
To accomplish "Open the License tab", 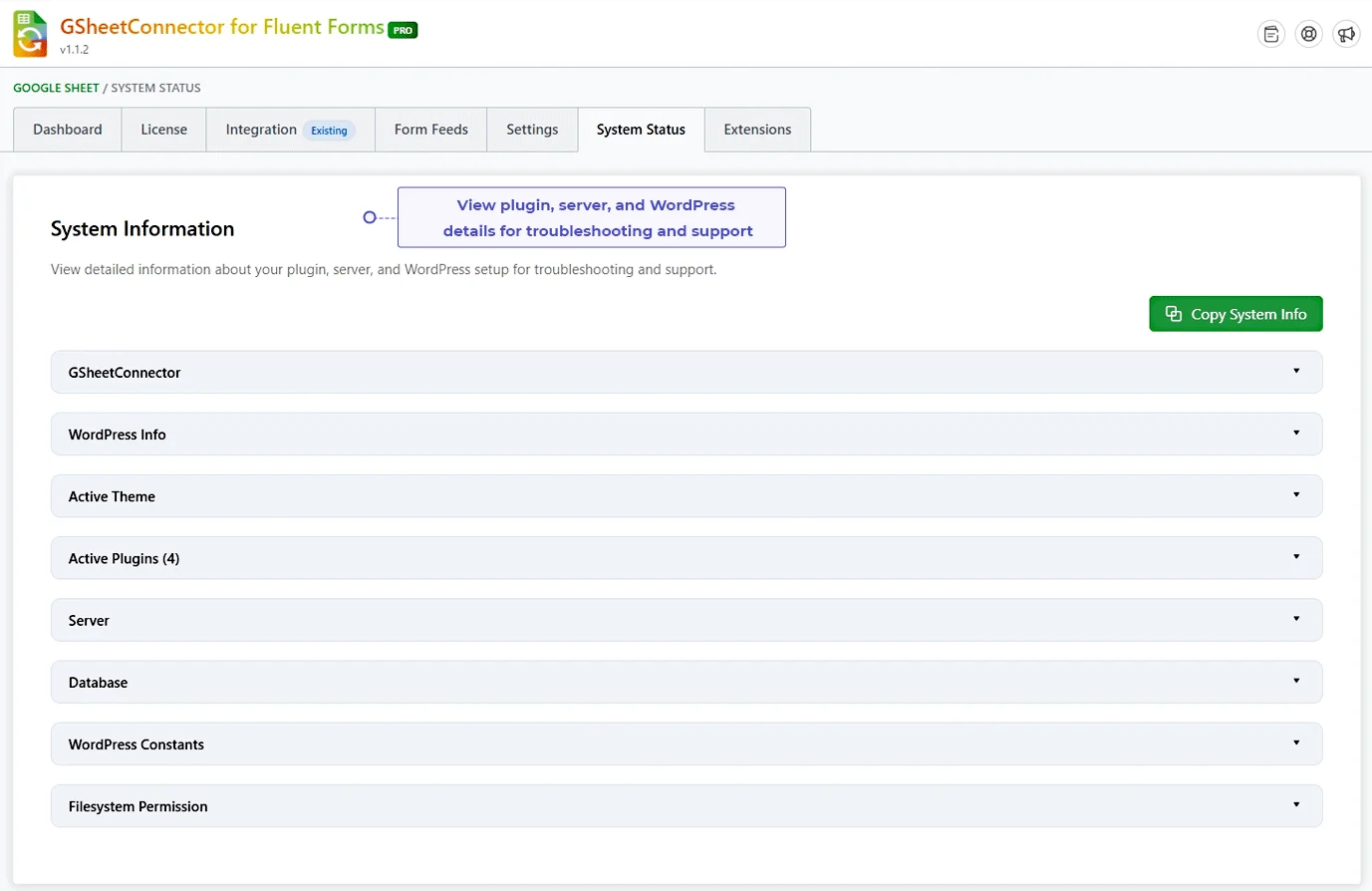I will click(x=164, y=130).
